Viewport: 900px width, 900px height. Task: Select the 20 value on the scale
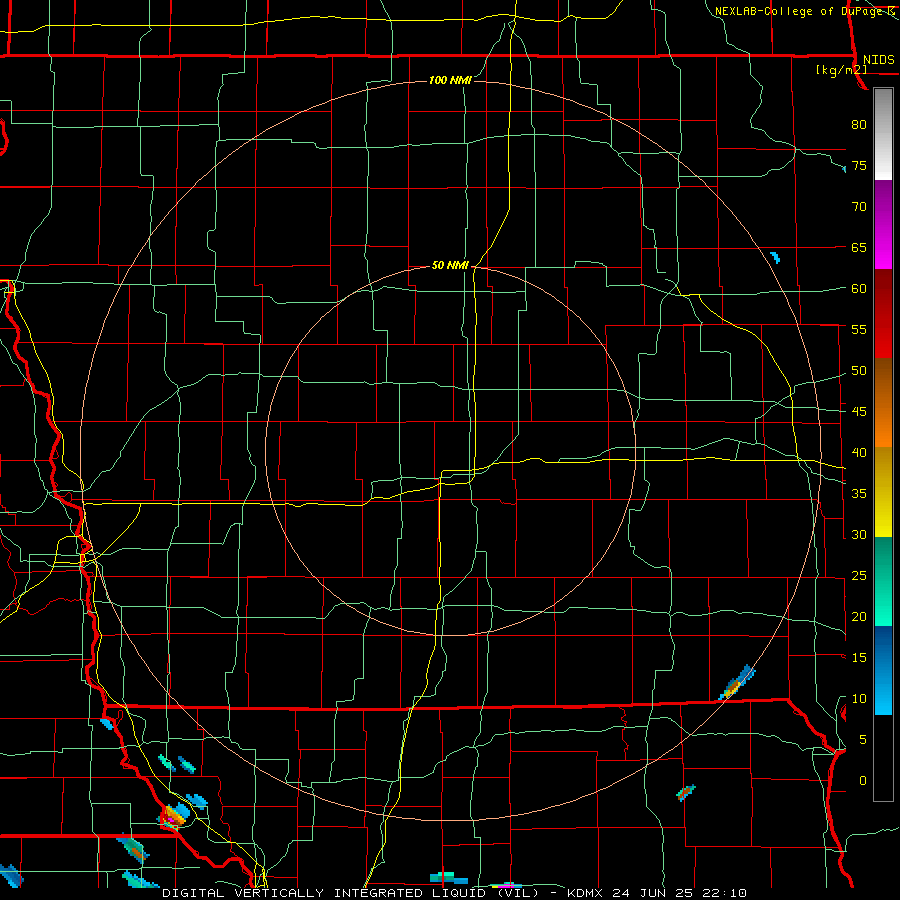pyautogui.click(x=859, y=616)
